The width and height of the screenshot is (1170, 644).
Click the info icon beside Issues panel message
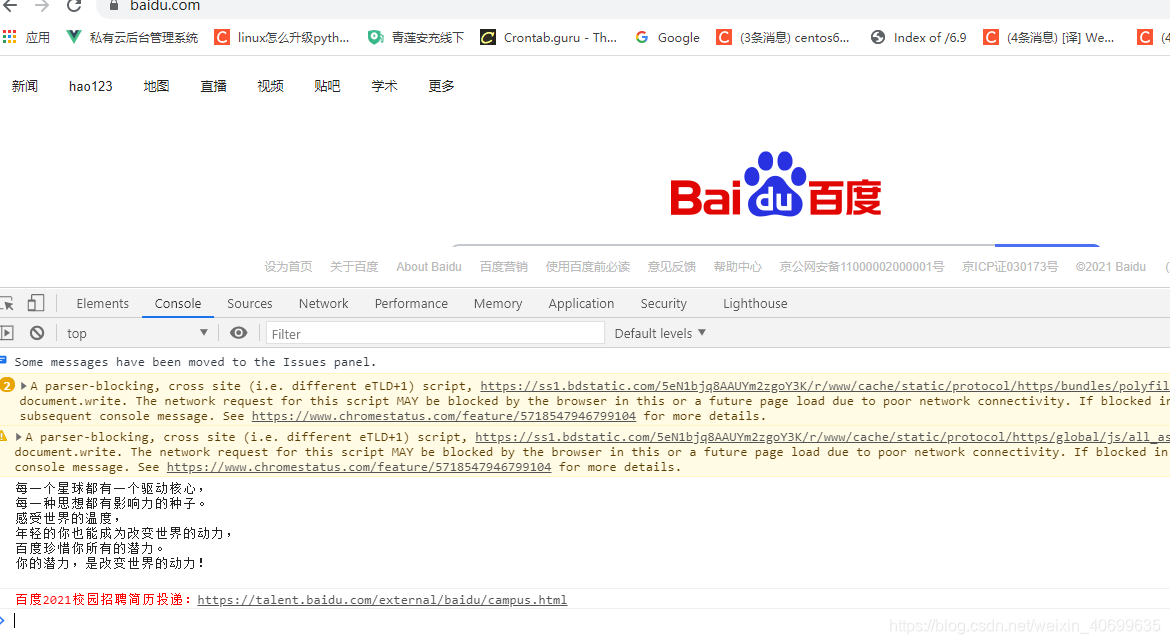[x=4, y=360]
